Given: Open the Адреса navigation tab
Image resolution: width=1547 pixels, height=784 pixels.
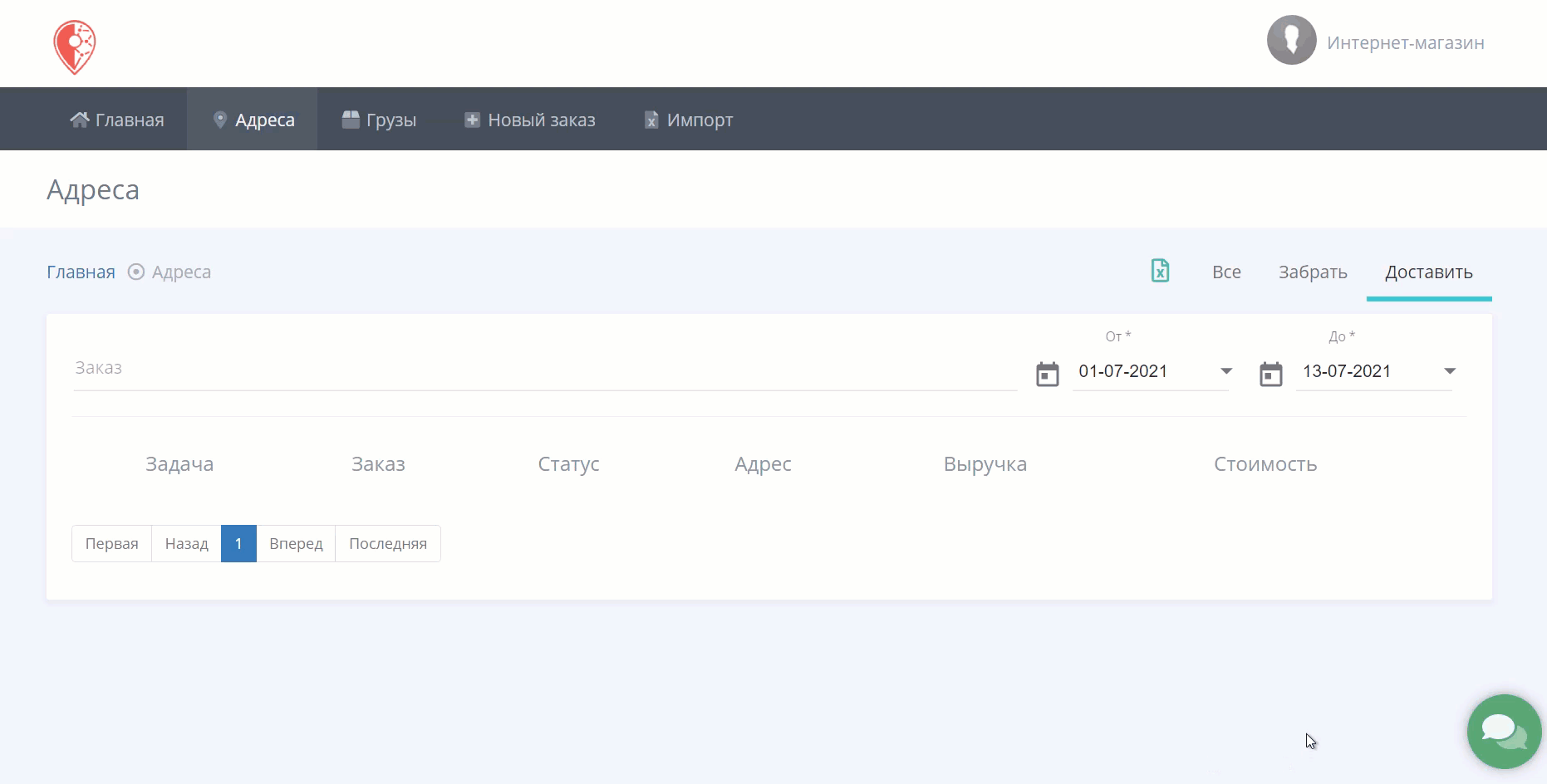Looking at the screenshot, I should 253,120.
